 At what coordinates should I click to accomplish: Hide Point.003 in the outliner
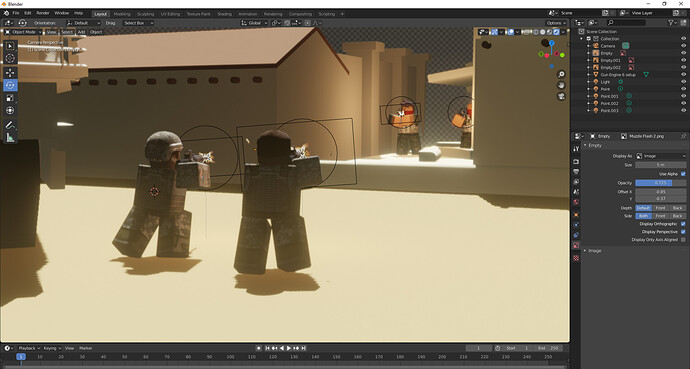[683, 111]
